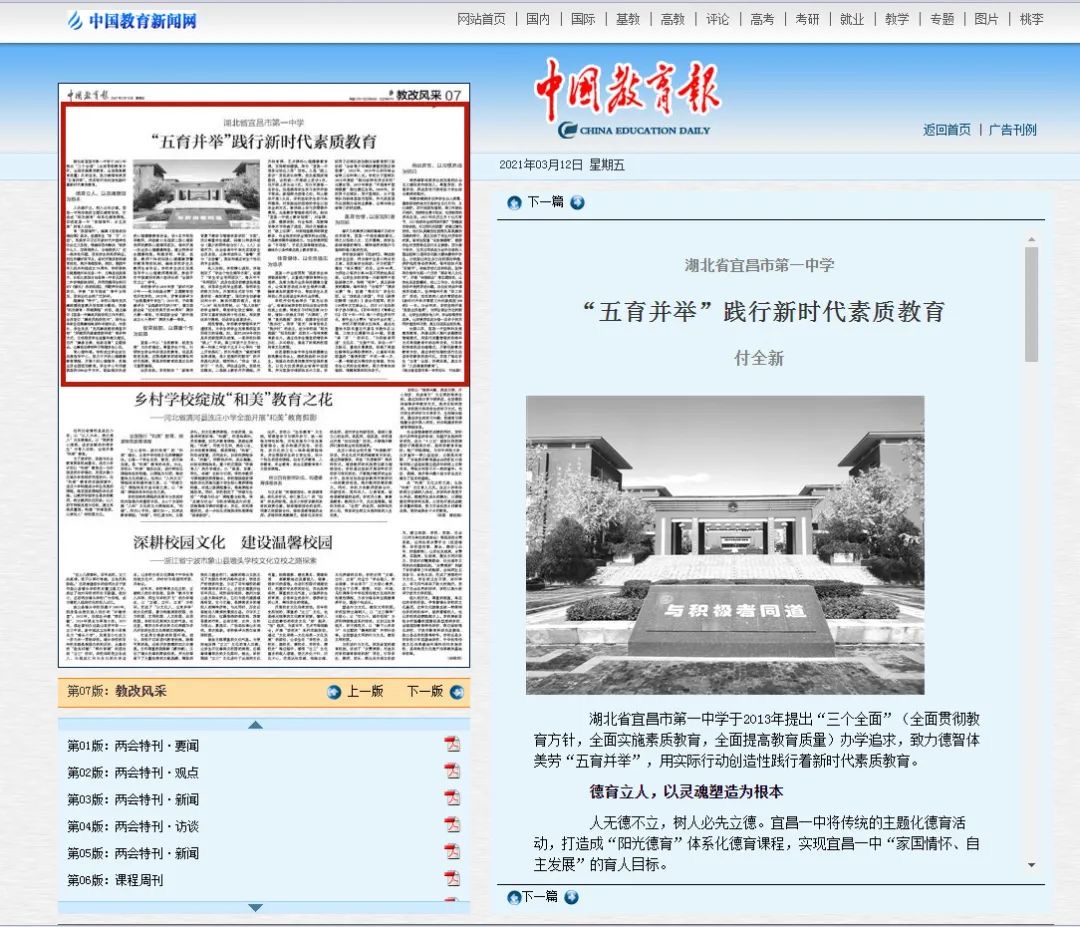The image size is (1080, 927).
Task: Go to next page via 下一版 text
Action: pyautogui.click(x=425, y=691)
